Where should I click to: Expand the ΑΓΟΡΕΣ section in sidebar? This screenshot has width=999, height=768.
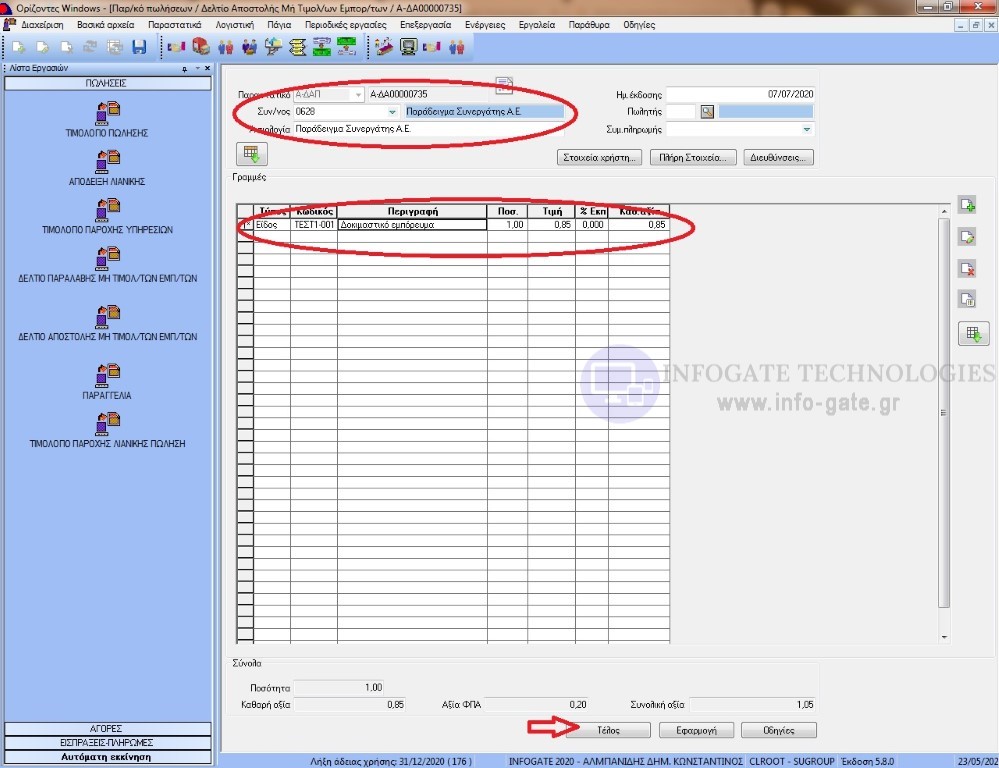tap(107, 729)
